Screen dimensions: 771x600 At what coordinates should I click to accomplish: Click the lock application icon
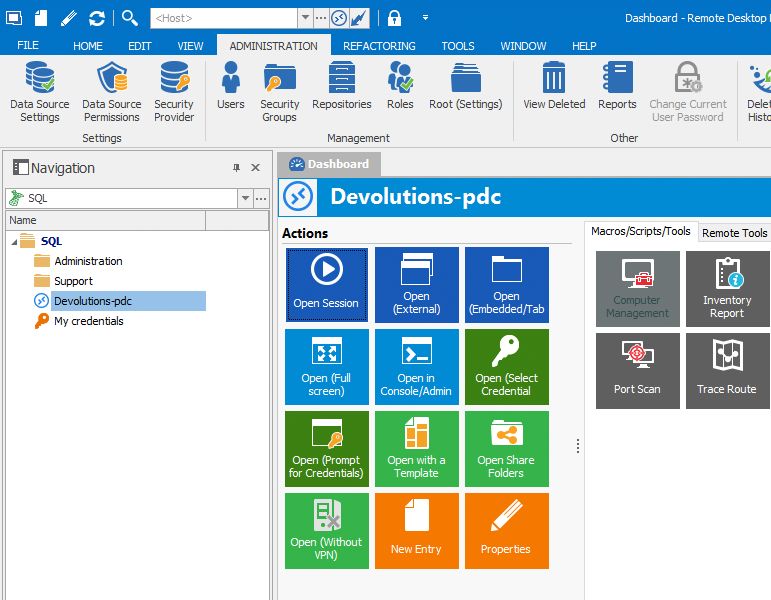pyautogui.click(x=394, y=18)
